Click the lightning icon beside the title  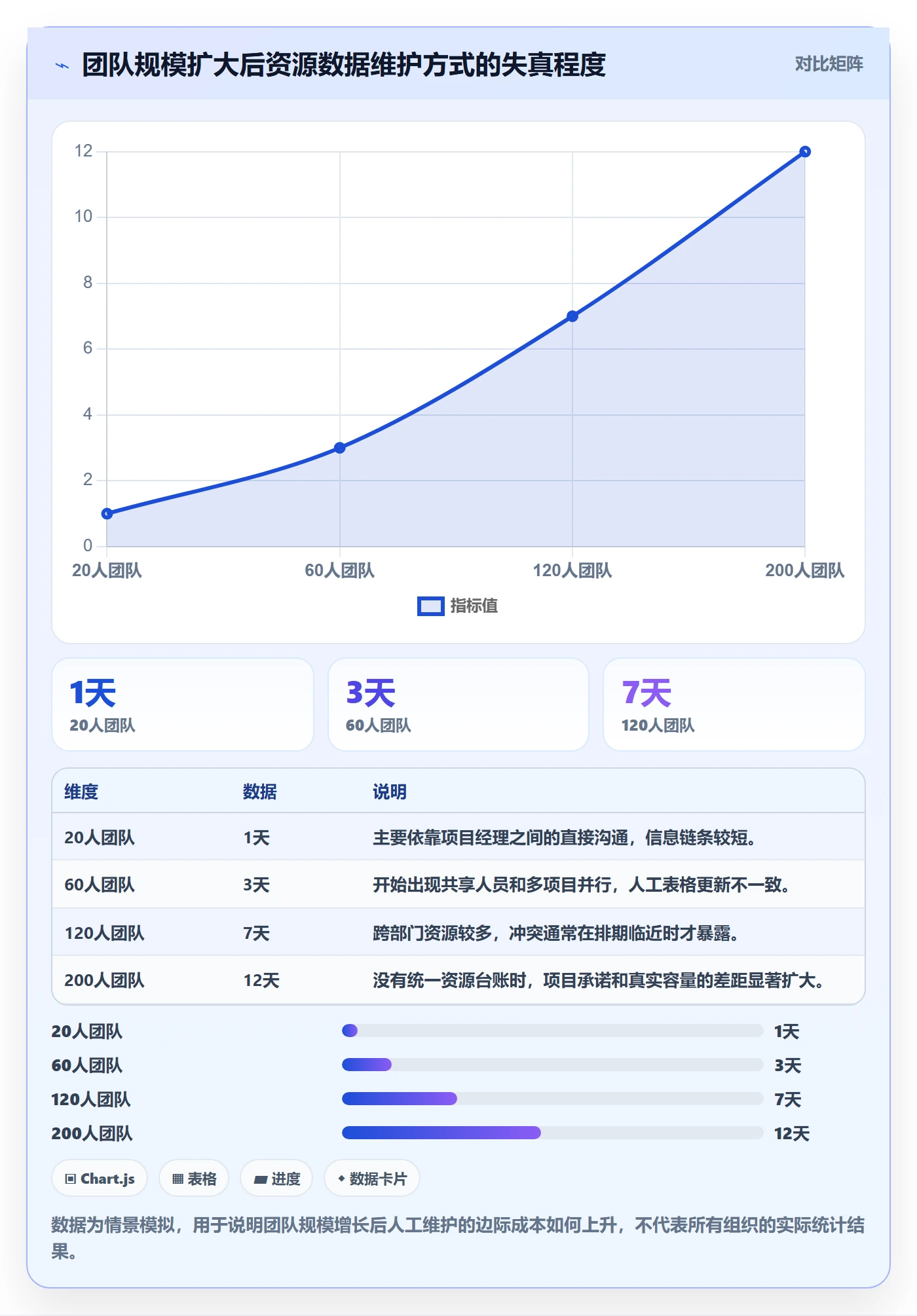point(62,65)
